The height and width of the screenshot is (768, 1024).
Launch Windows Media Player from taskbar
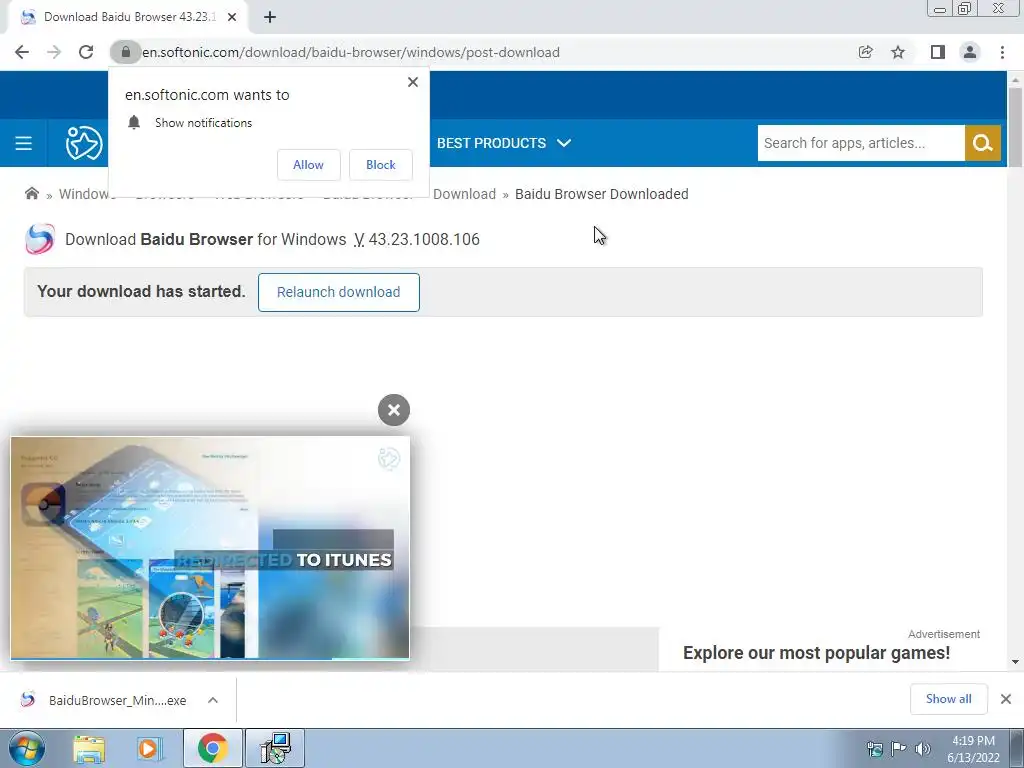(x=149, y=748)
